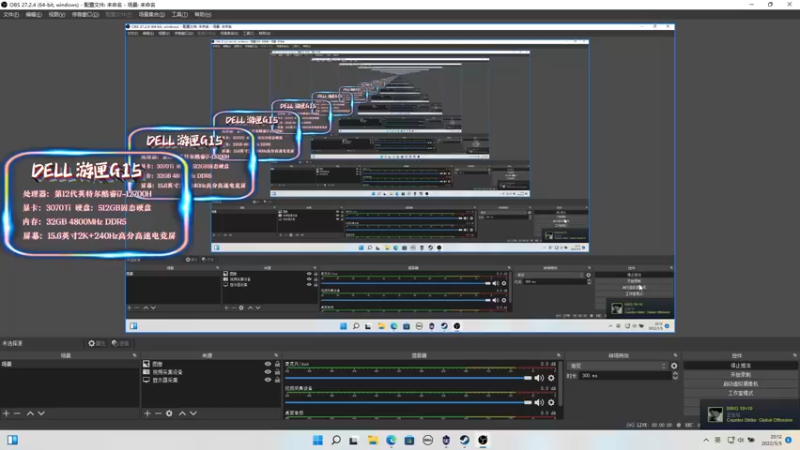This screenshot has height=450, width=800.
Task: Move the scene up in the Scenes panel
Action: point(30,413)
